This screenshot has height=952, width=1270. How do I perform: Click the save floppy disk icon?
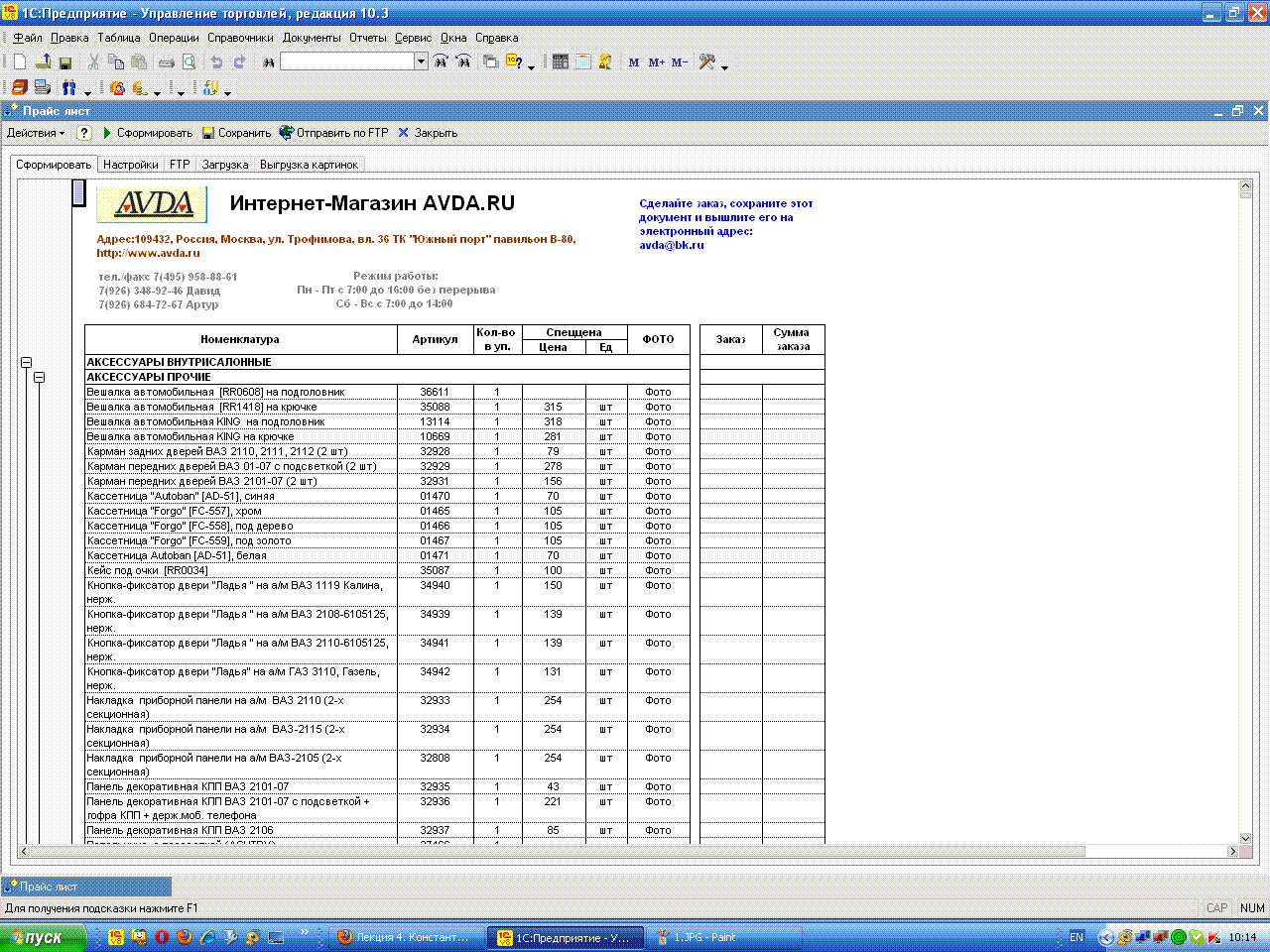tap(65, 61)
